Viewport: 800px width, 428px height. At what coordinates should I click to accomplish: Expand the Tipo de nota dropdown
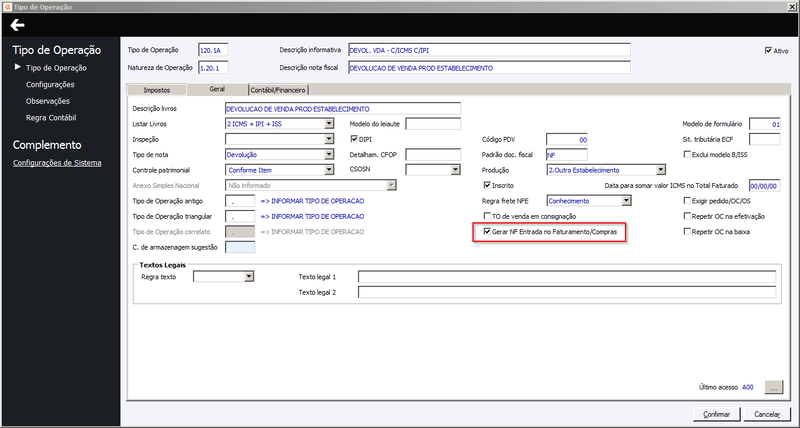[329, 155]
